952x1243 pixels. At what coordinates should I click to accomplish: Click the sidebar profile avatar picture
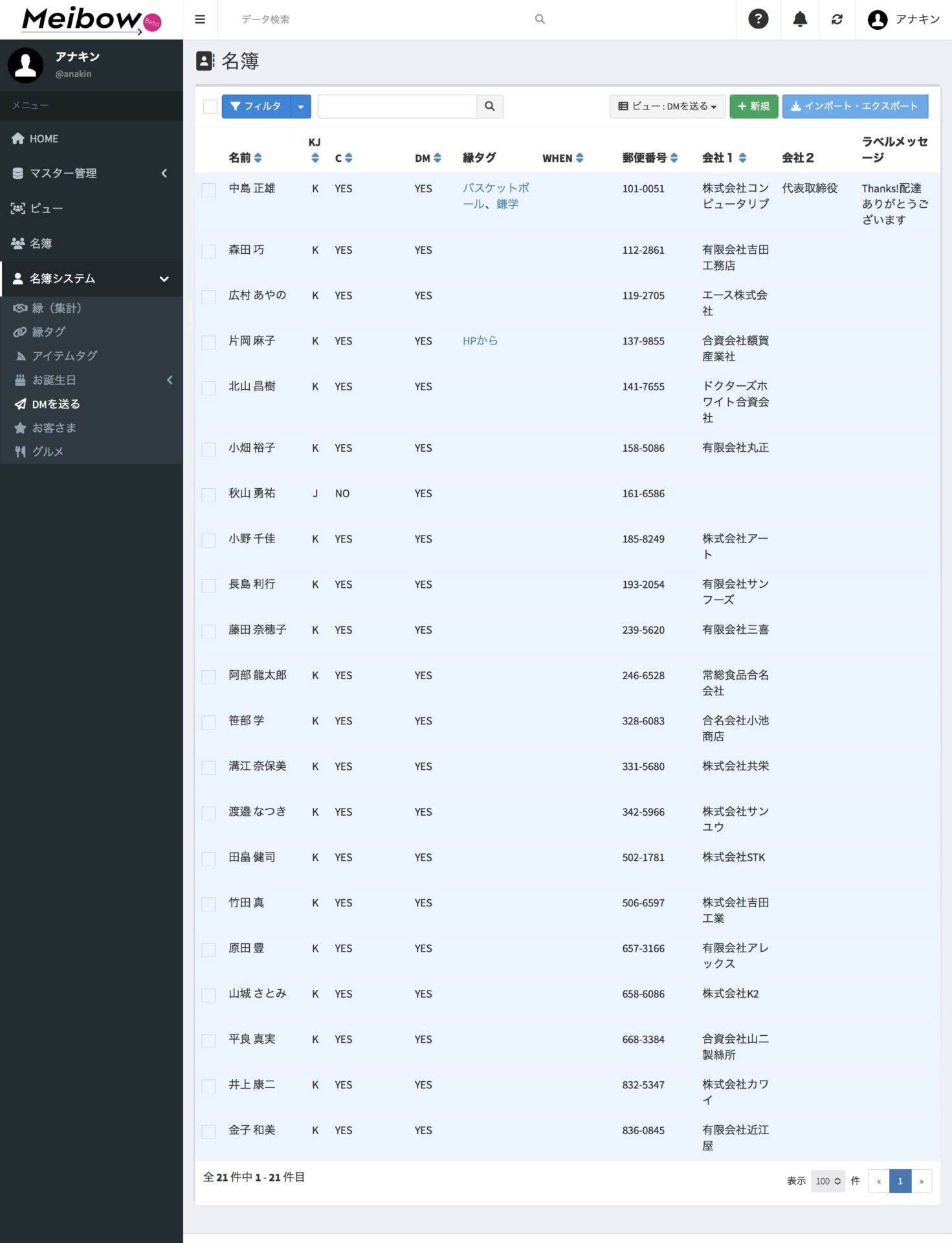(26, 65)
